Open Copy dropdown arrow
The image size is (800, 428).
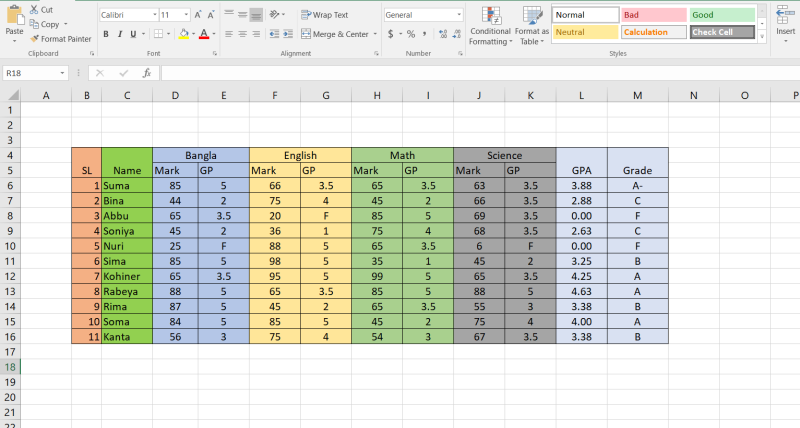[66, 24]
